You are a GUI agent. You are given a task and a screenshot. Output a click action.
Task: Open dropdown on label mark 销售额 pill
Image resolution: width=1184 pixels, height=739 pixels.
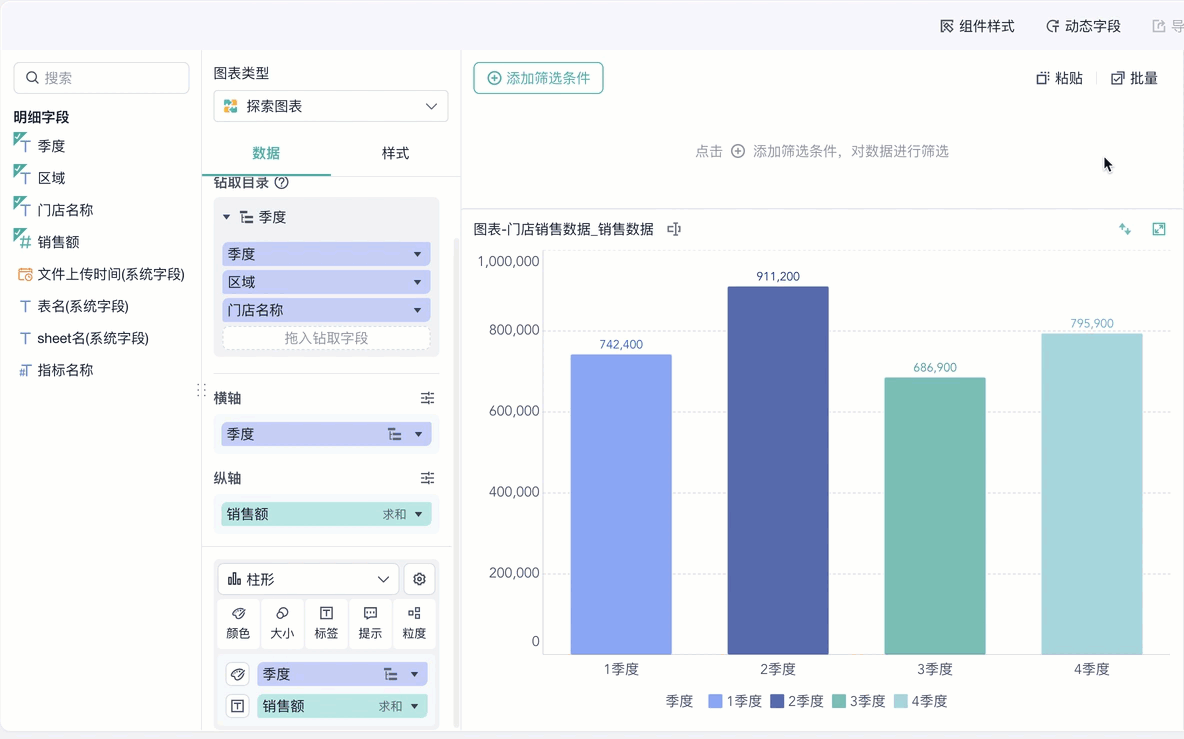point(415,706)
